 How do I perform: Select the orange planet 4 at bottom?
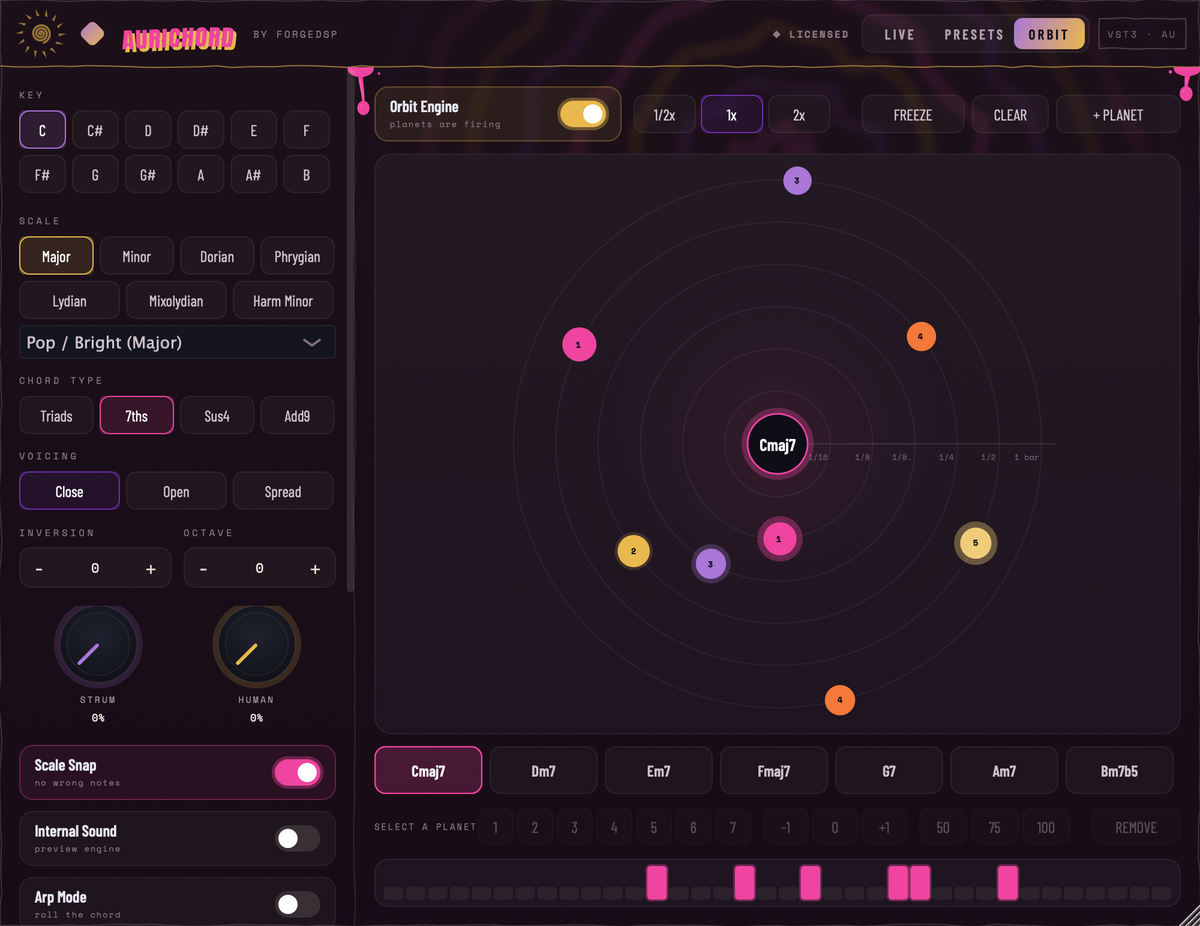840,700
